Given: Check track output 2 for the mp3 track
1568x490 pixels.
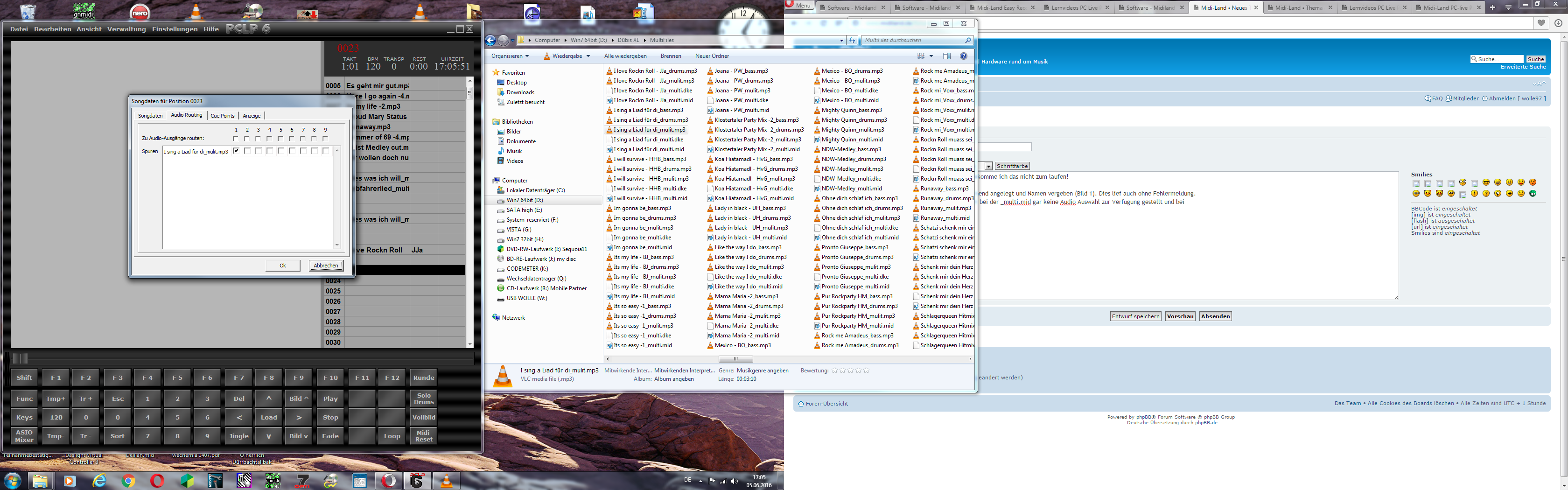Looking at the screenshot, I should 247,151.
